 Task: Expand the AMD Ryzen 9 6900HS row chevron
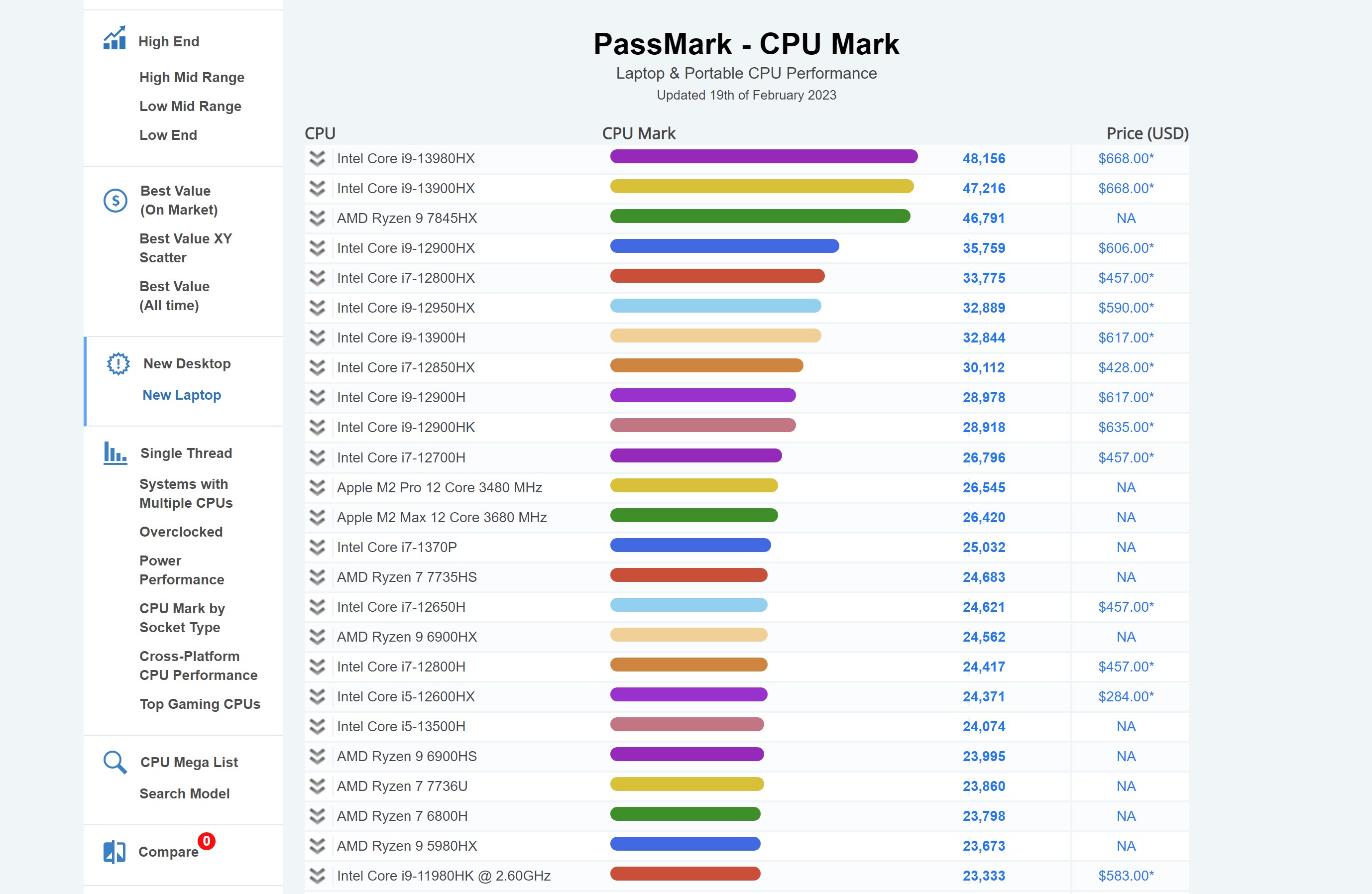point(317,756)
